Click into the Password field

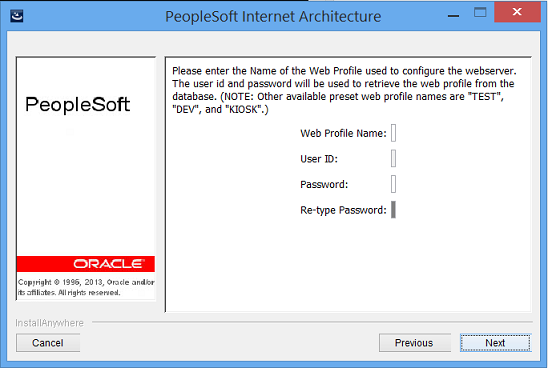click(x=393, y=184)
